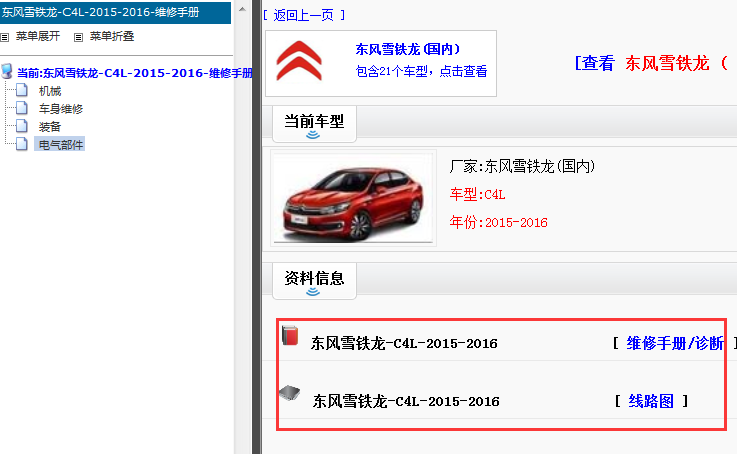Open the 东风雪铁龙(国内) brand link
737x454 pixels.
pos(408,49)
